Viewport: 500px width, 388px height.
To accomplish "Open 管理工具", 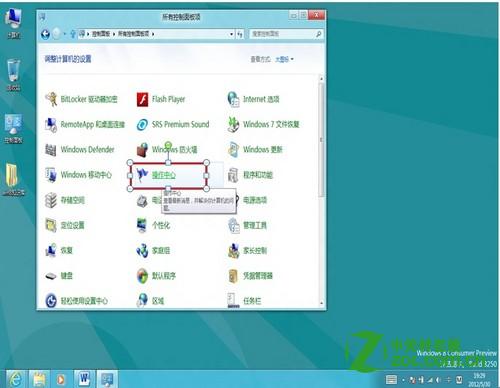I will pyautogui.click(x=247, y=225).
